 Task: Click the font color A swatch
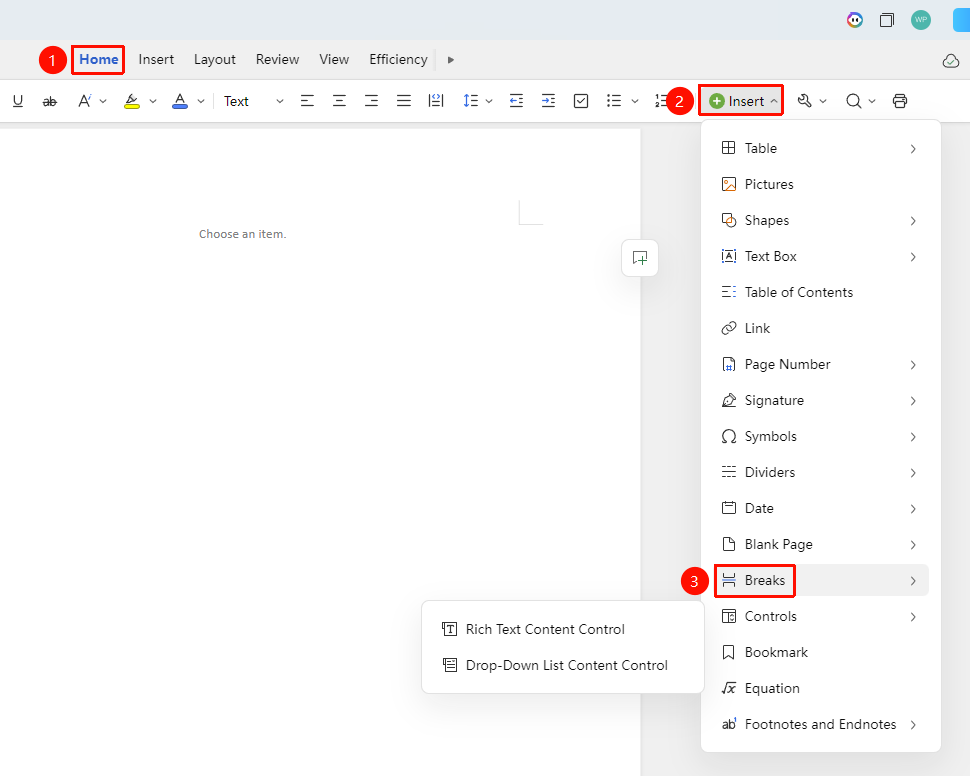pos(180,101)
